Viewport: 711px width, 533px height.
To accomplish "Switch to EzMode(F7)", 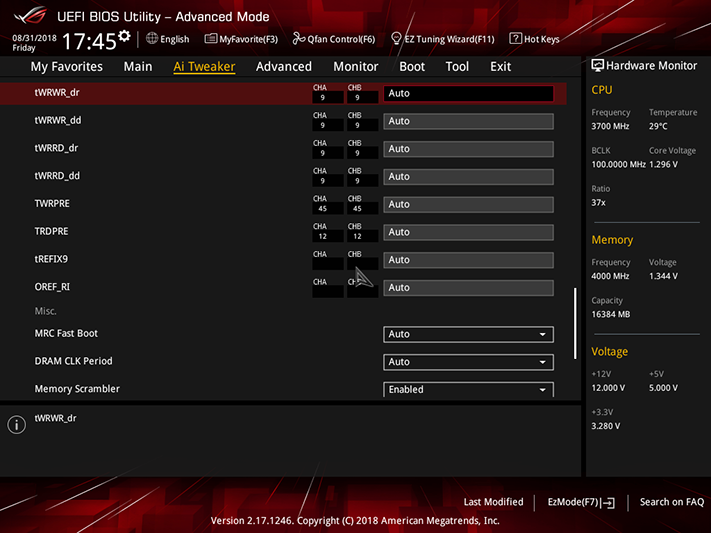I will tap(581, 502).
